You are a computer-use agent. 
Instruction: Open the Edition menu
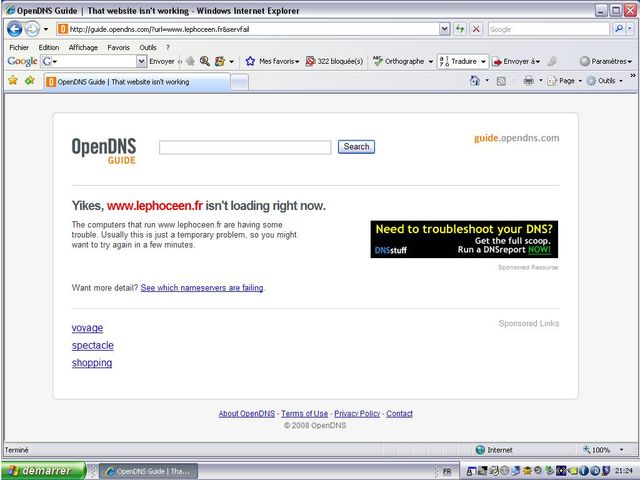[x=49, y=47]
